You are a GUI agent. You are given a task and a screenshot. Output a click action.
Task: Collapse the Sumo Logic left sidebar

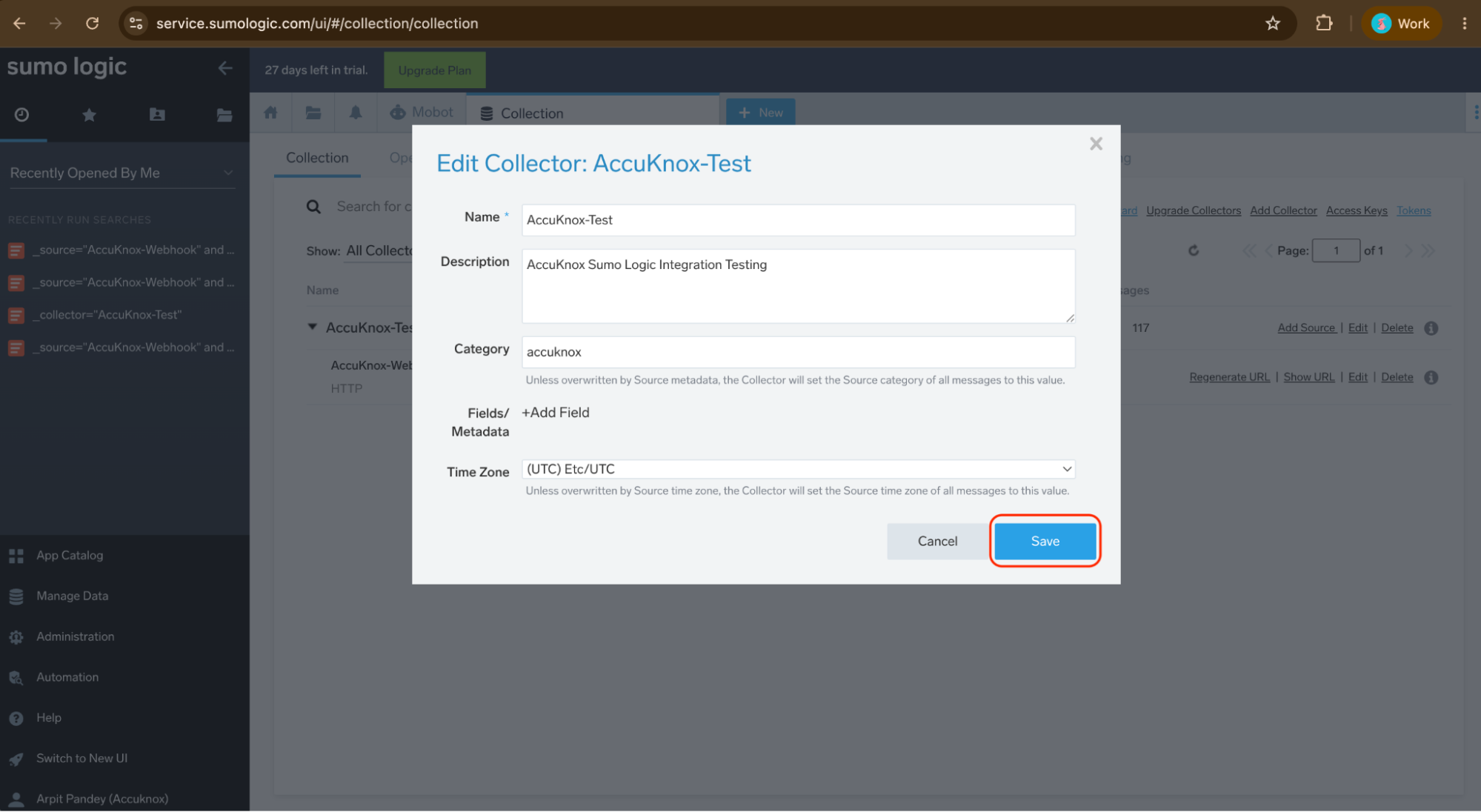225,68
